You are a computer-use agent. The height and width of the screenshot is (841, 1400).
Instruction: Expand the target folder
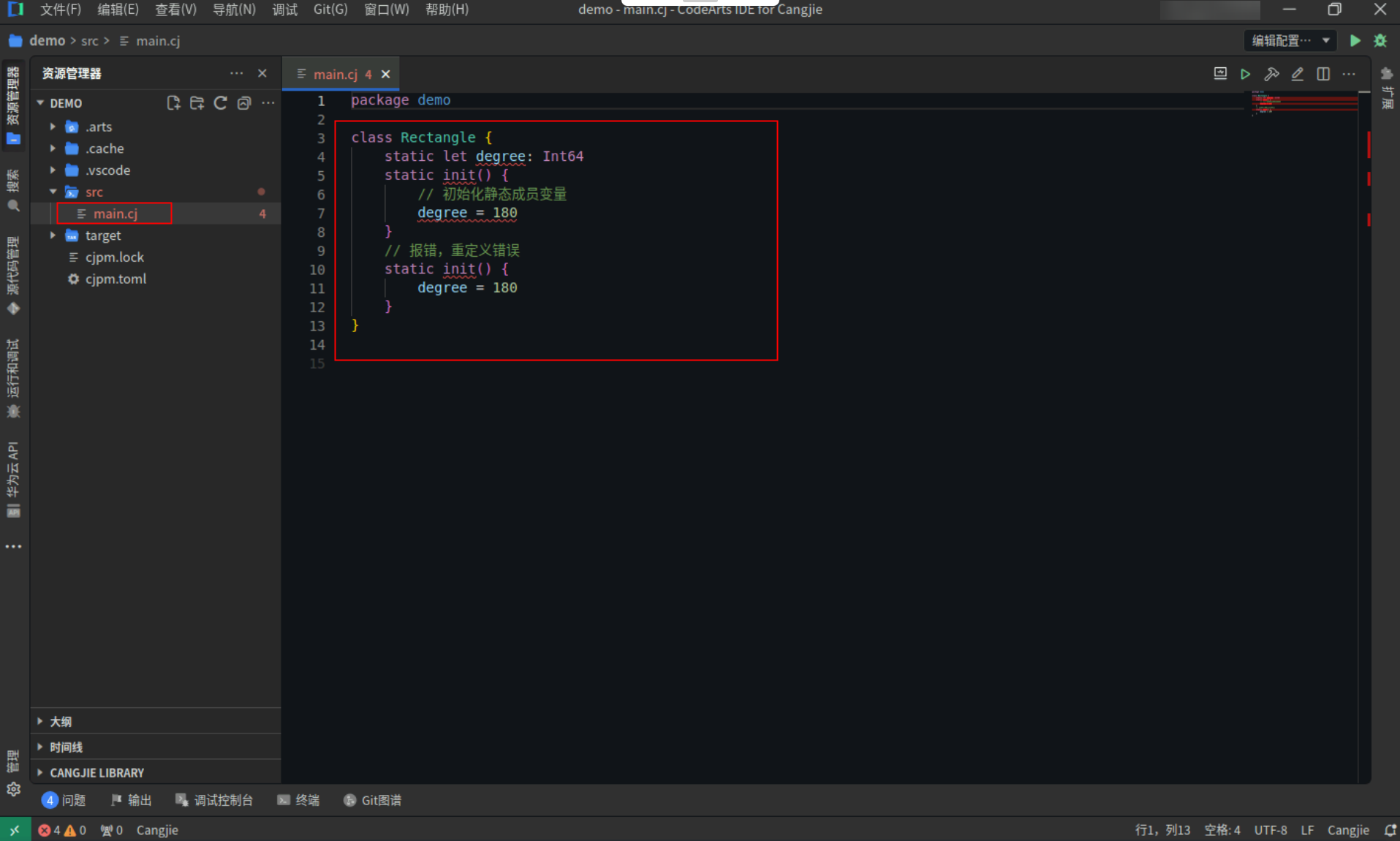click(53, 235)
